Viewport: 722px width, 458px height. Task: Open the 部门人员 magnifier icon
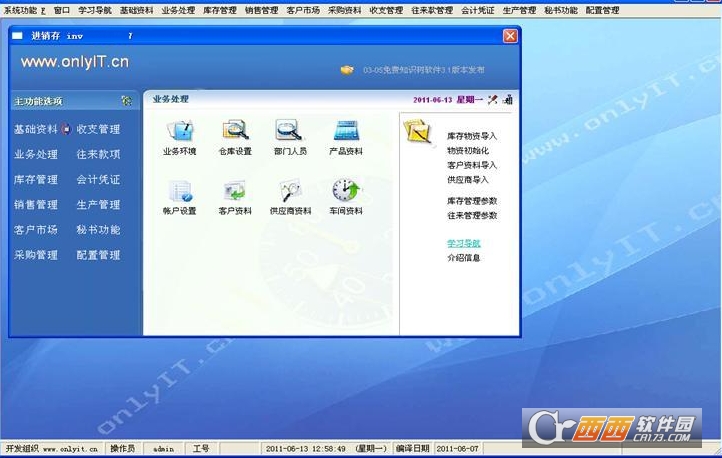point(289,131)
